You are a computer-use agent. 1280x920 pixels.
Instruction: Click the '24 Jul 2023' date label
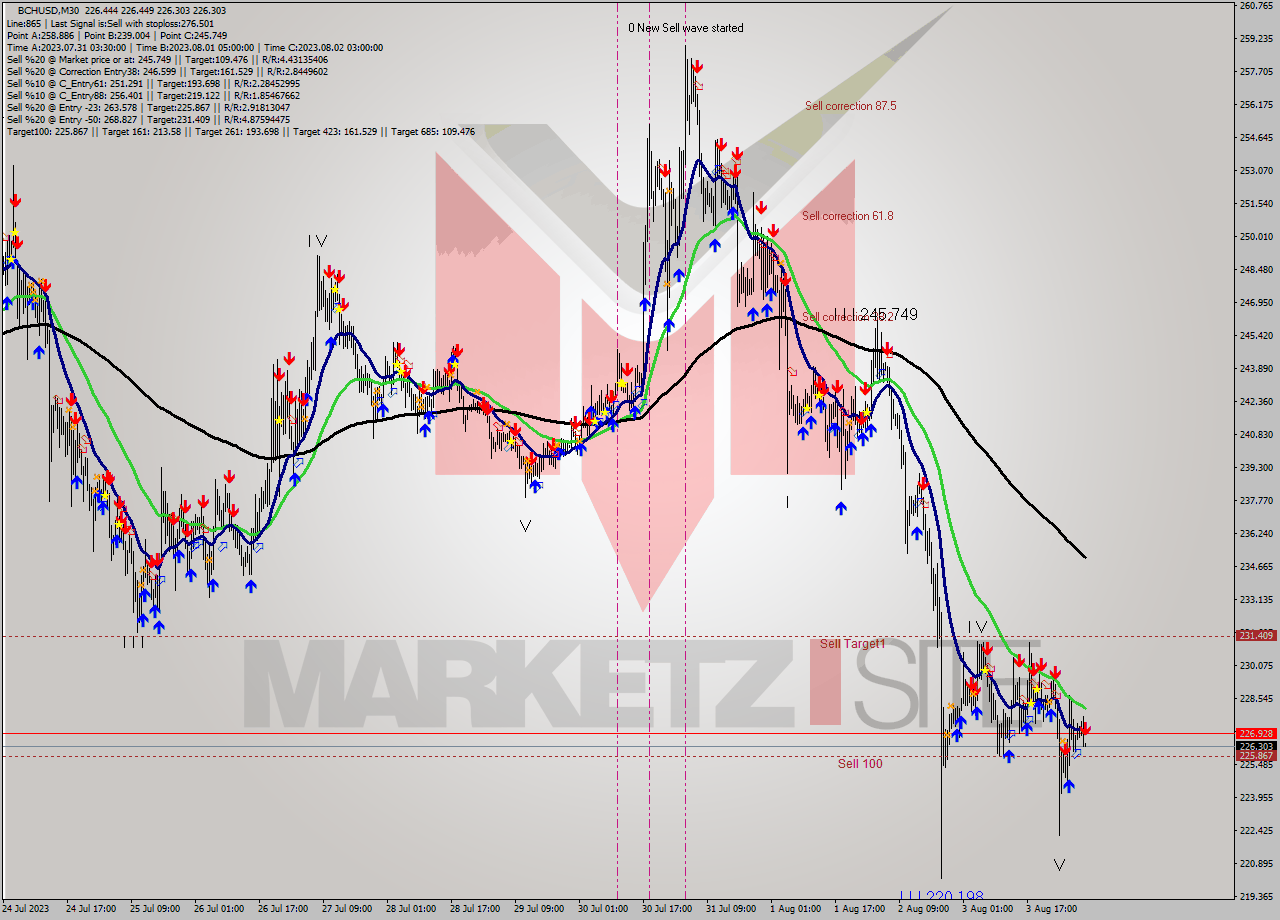(26, 910)
